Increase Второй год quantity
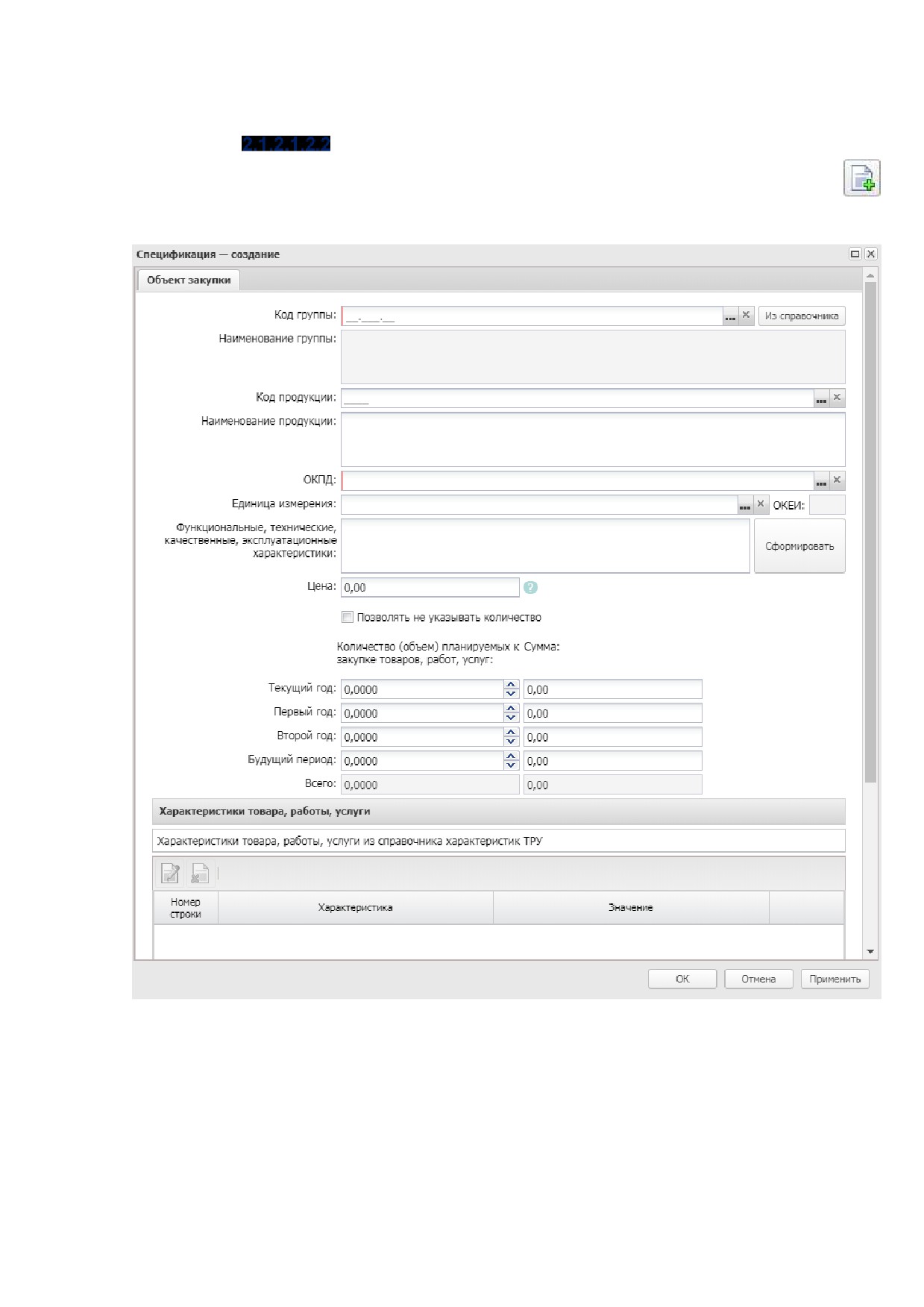Screen dimensions: 924x1307 (511, 732)
